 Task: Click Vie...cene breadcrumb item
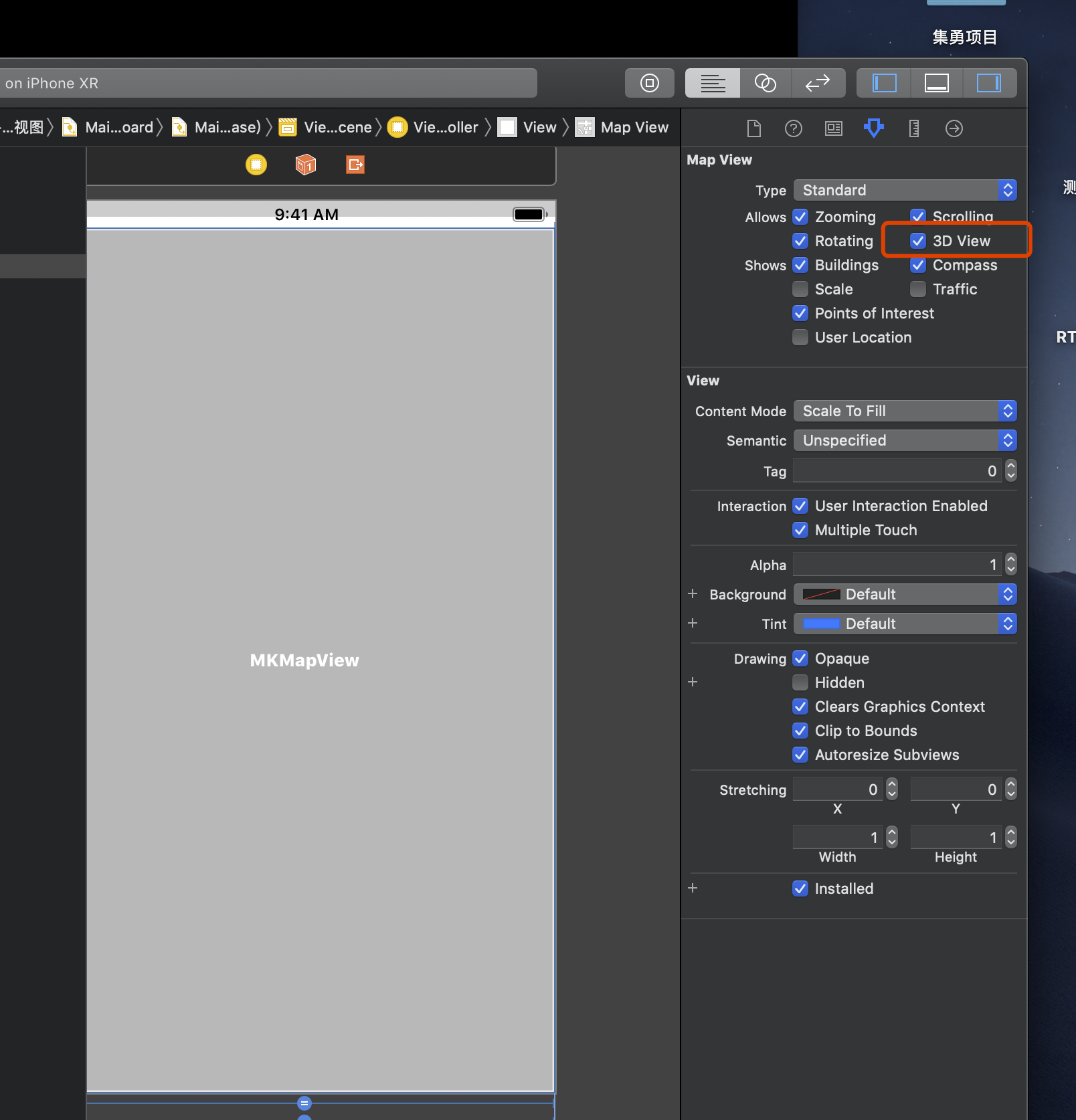tap(326, 127)
